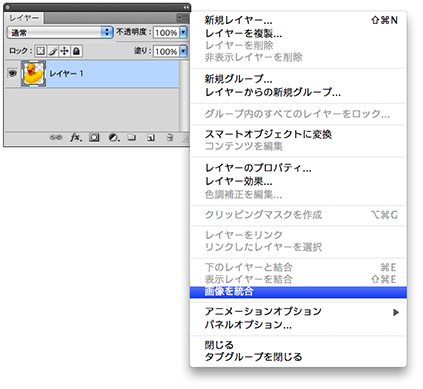423x389 pixels.
Task: Click the 塗り 100% input field
Action: point(166,51)
